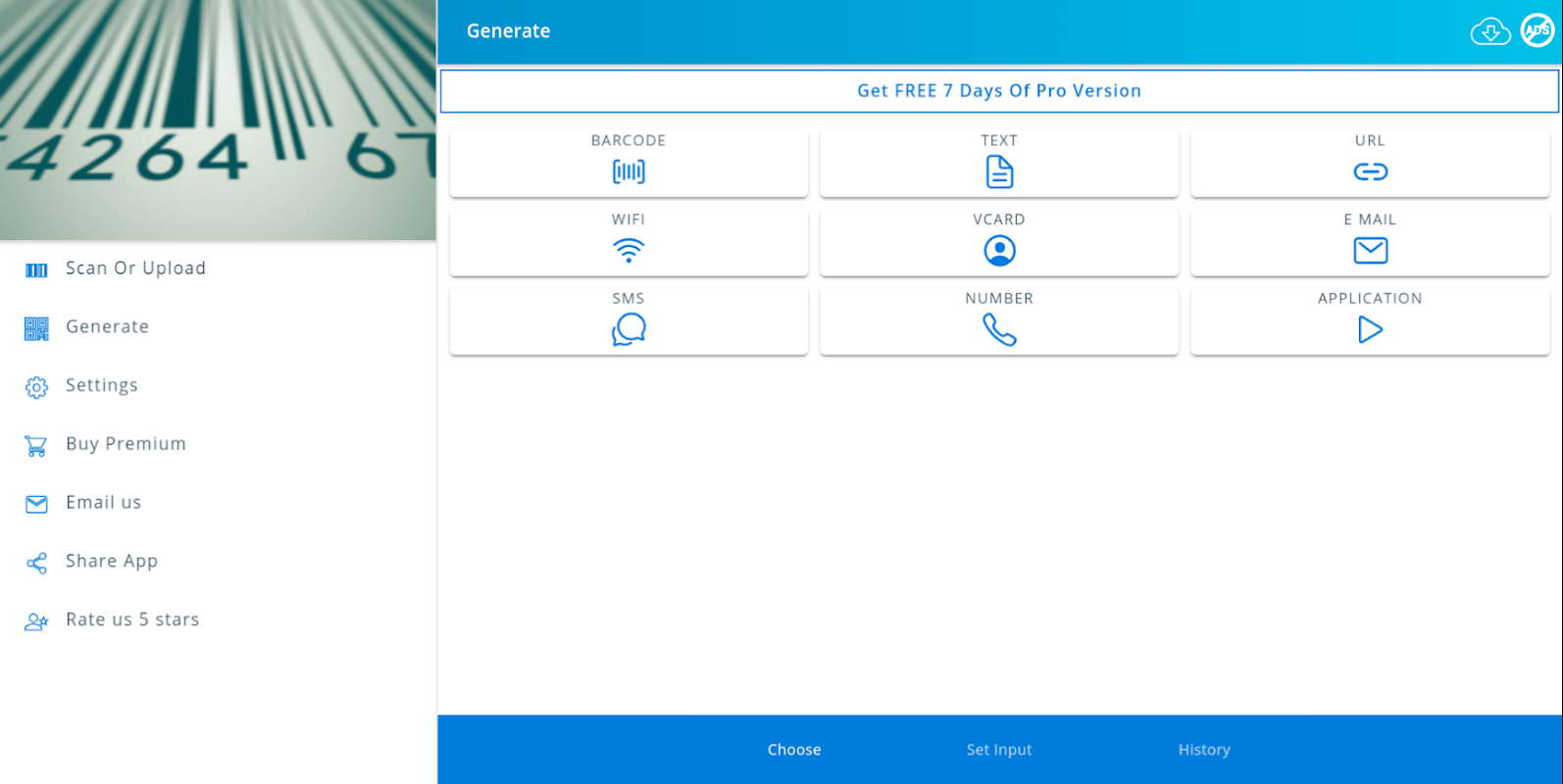Screen dimensions: 1563x784
Task: Tap the remove ads icon
Action: coord(1538,30)
